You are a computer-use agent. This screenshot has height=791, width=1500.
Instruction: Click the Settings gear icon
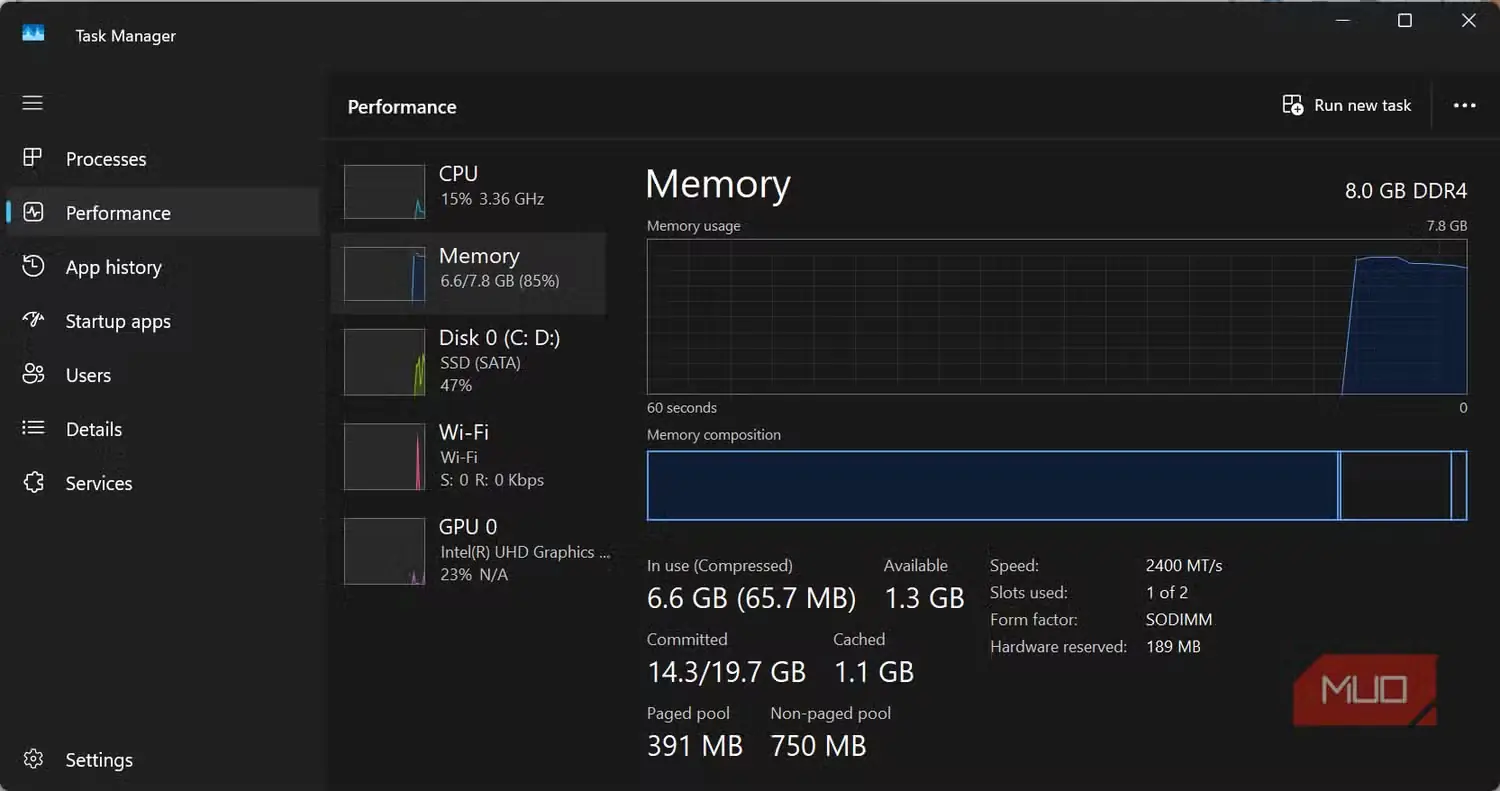(33, 759)
